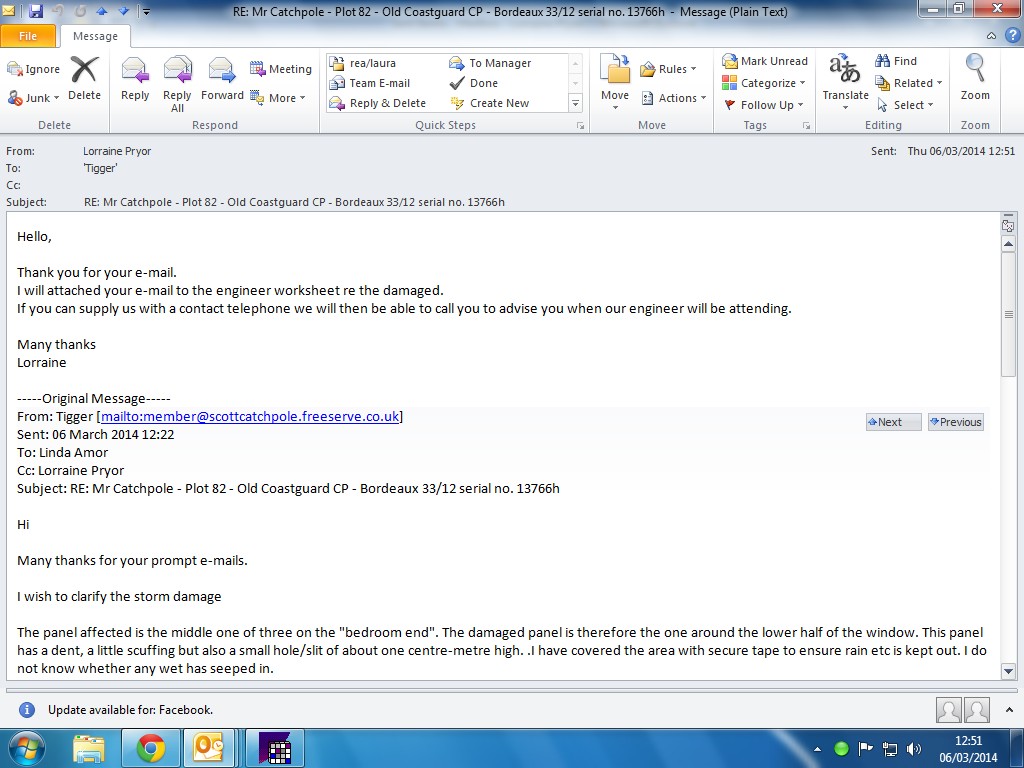Screen dimensions: 1024x768
Task: Click Find in the Editing group
Action: [x=896, y=61]
